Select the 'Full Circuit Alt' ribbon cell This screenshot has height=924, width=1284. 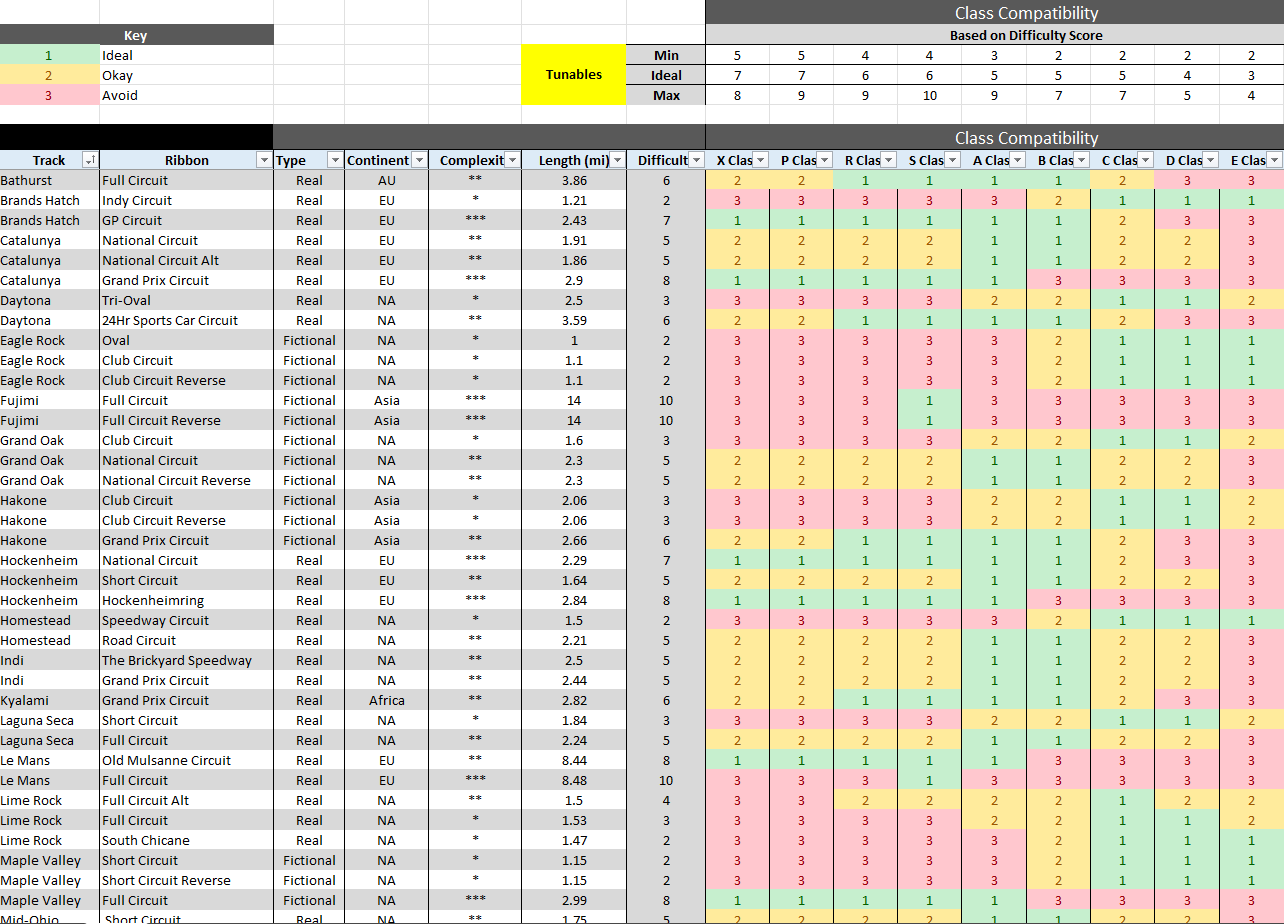click(x=186, y=800)
